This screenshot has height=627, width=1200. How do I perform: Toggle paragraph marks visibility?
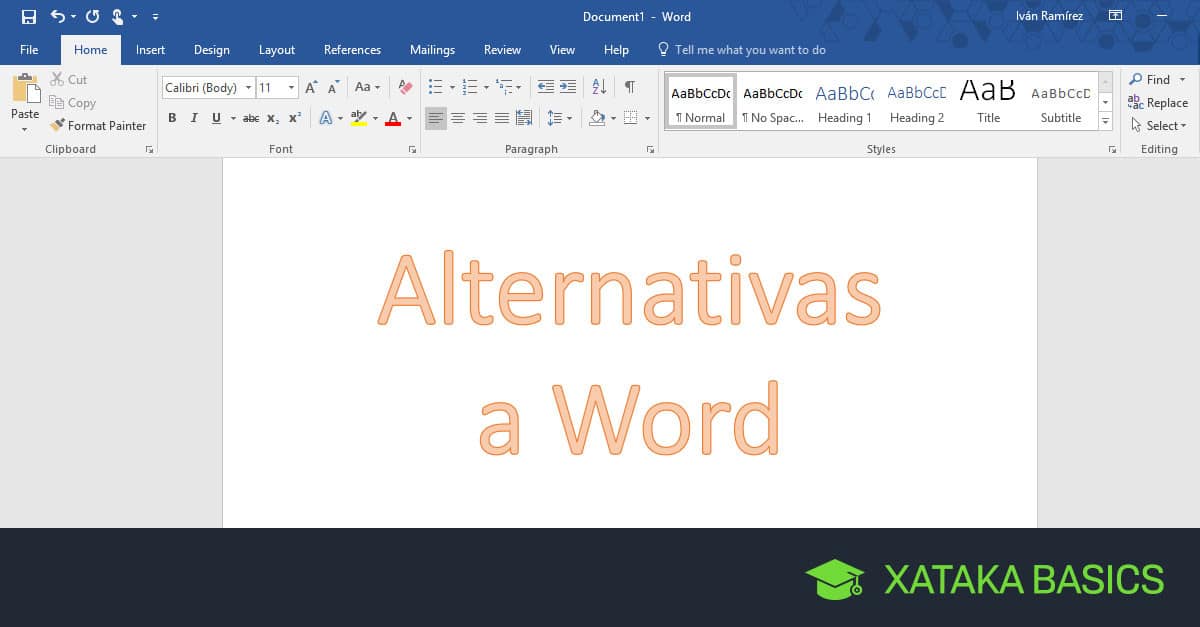tap(629, 87)
